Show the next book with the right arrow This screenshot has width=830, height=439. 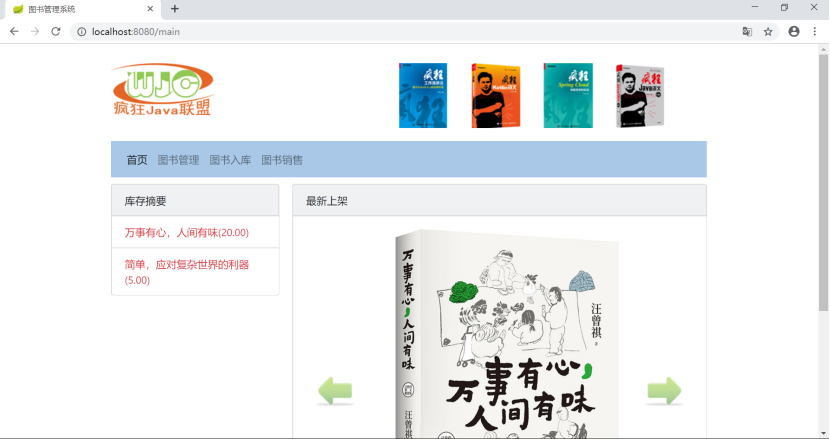click(664, 391)
